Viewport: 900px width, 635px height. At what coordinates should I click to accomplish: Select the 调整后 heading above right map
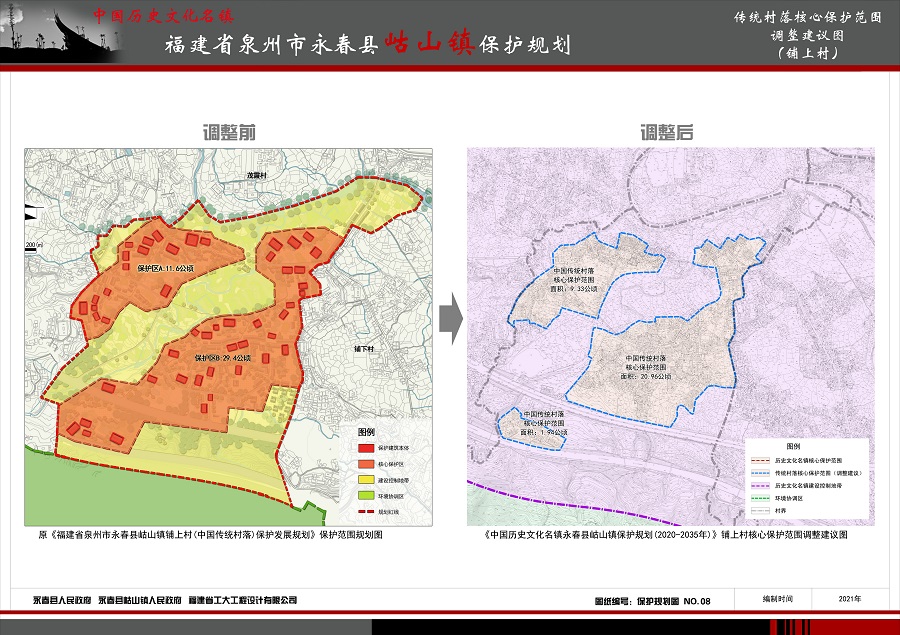667,133
